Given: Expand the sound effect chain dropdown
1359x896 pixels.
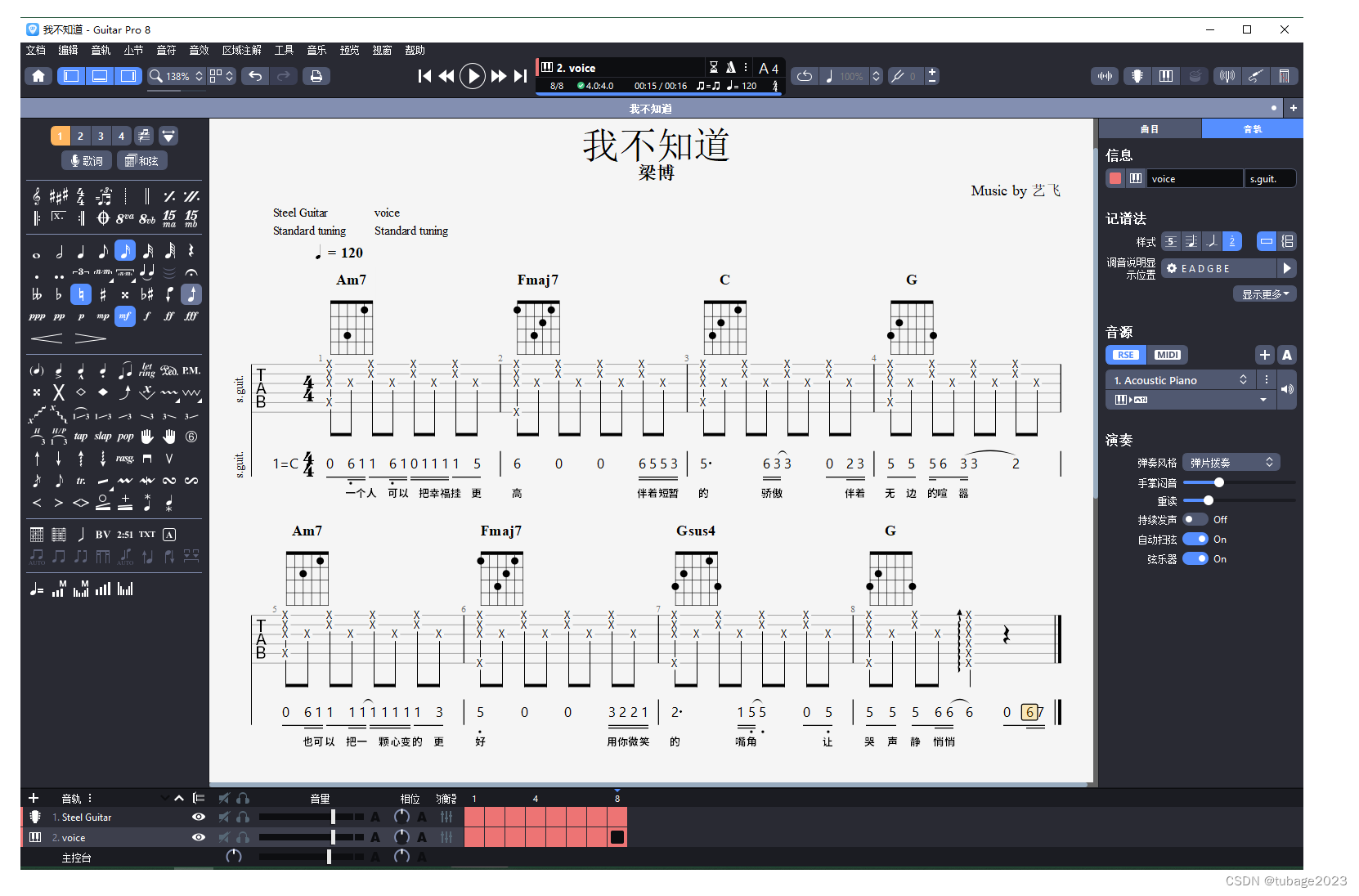Looking at the screenshot, I should click(x=1263, y=400).
